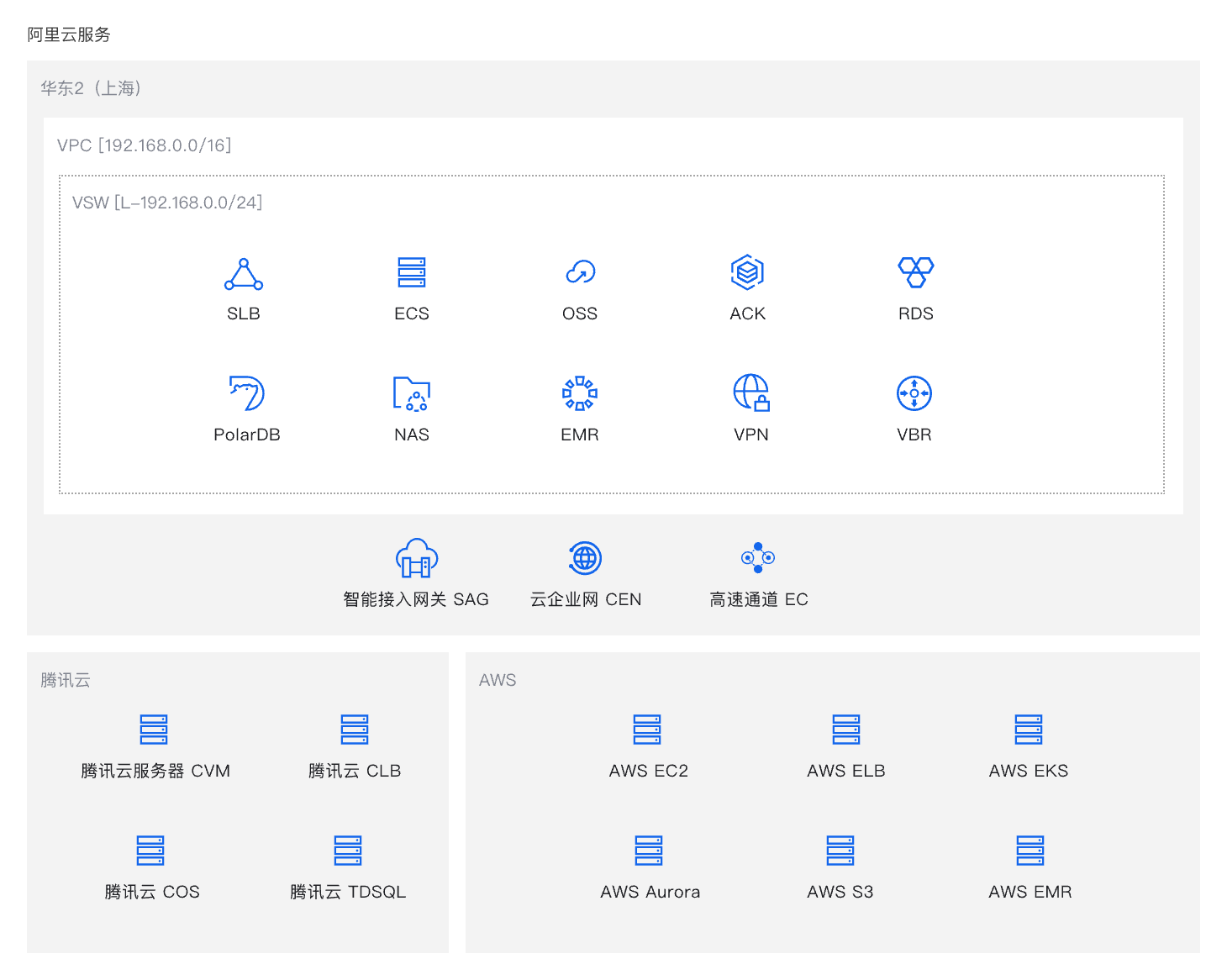Click the VBR router icon
Image resolution: width=1227 pixels, height=980 pixels.
(x=914, y=393)
